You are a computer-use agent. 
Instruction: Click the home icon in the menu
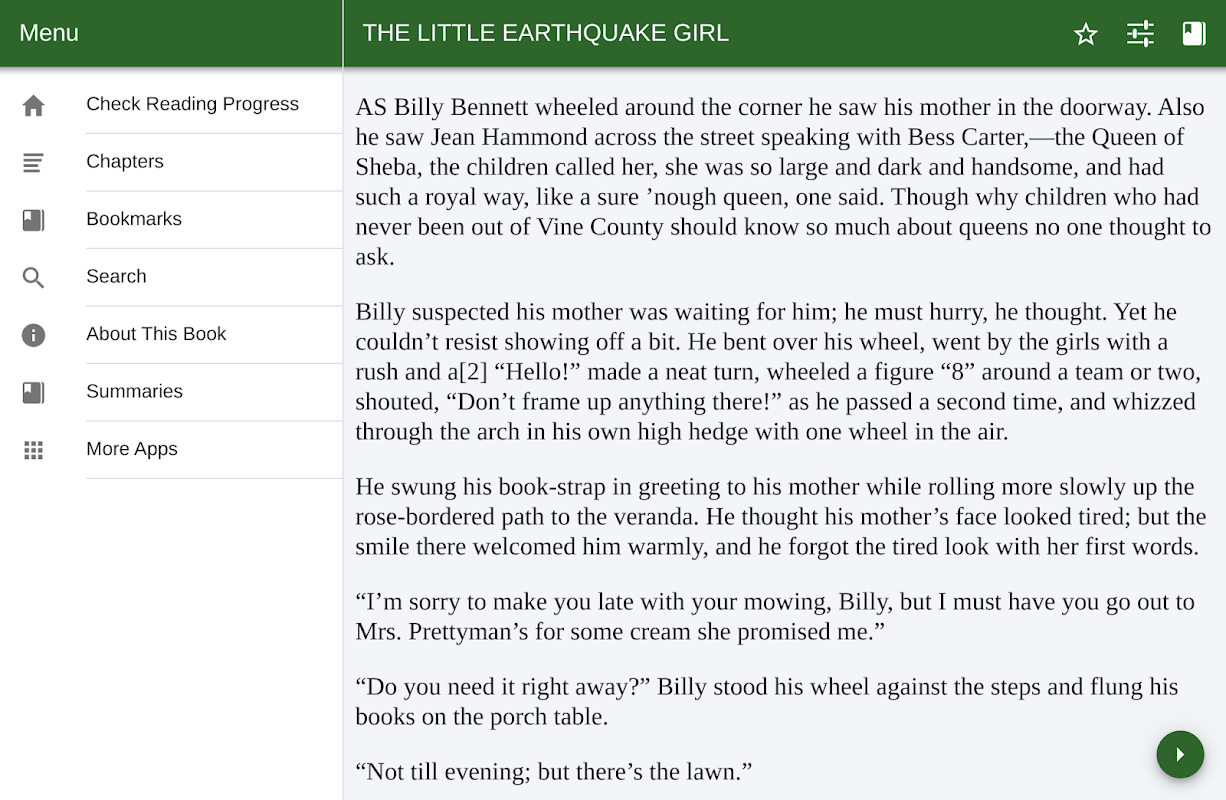click(x=33, y=105)
